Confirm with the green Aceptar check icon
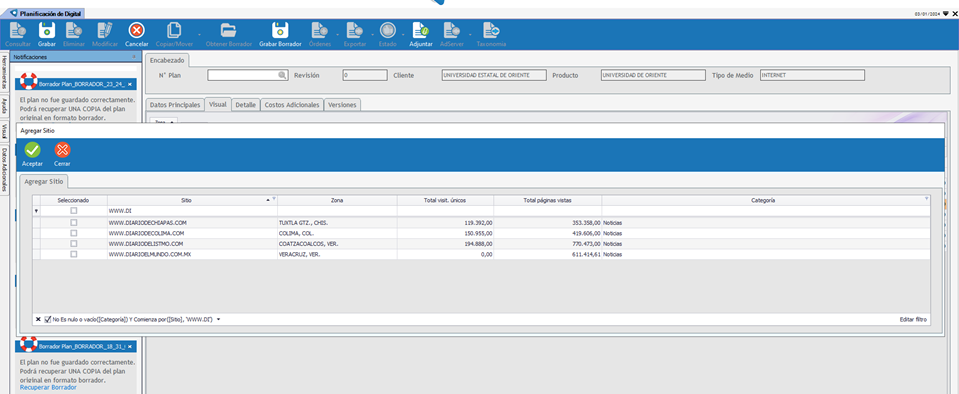Image resolution: width=959 pixels, height=394 pixels. click(32, 150)
